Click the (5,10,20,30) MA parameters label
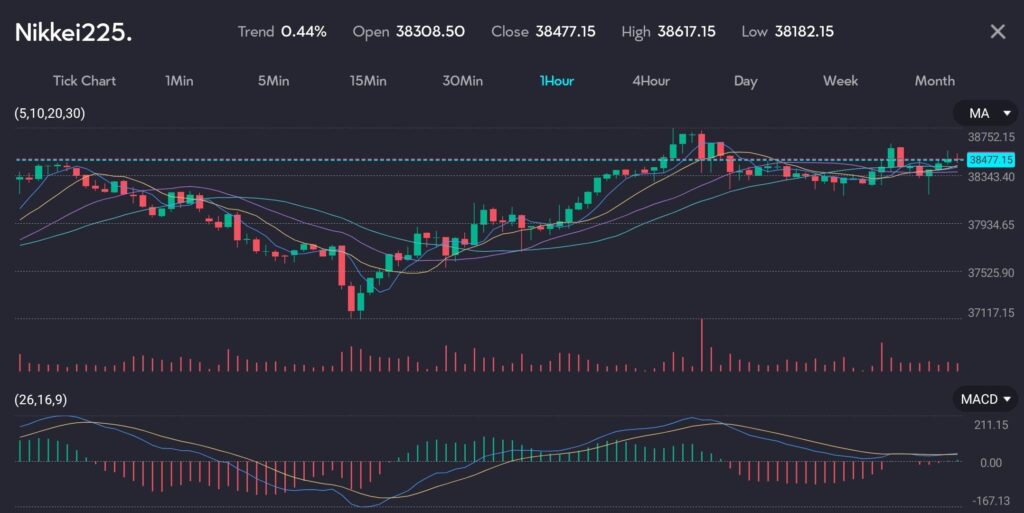The image size is (1024, 513). pos(50,114)
